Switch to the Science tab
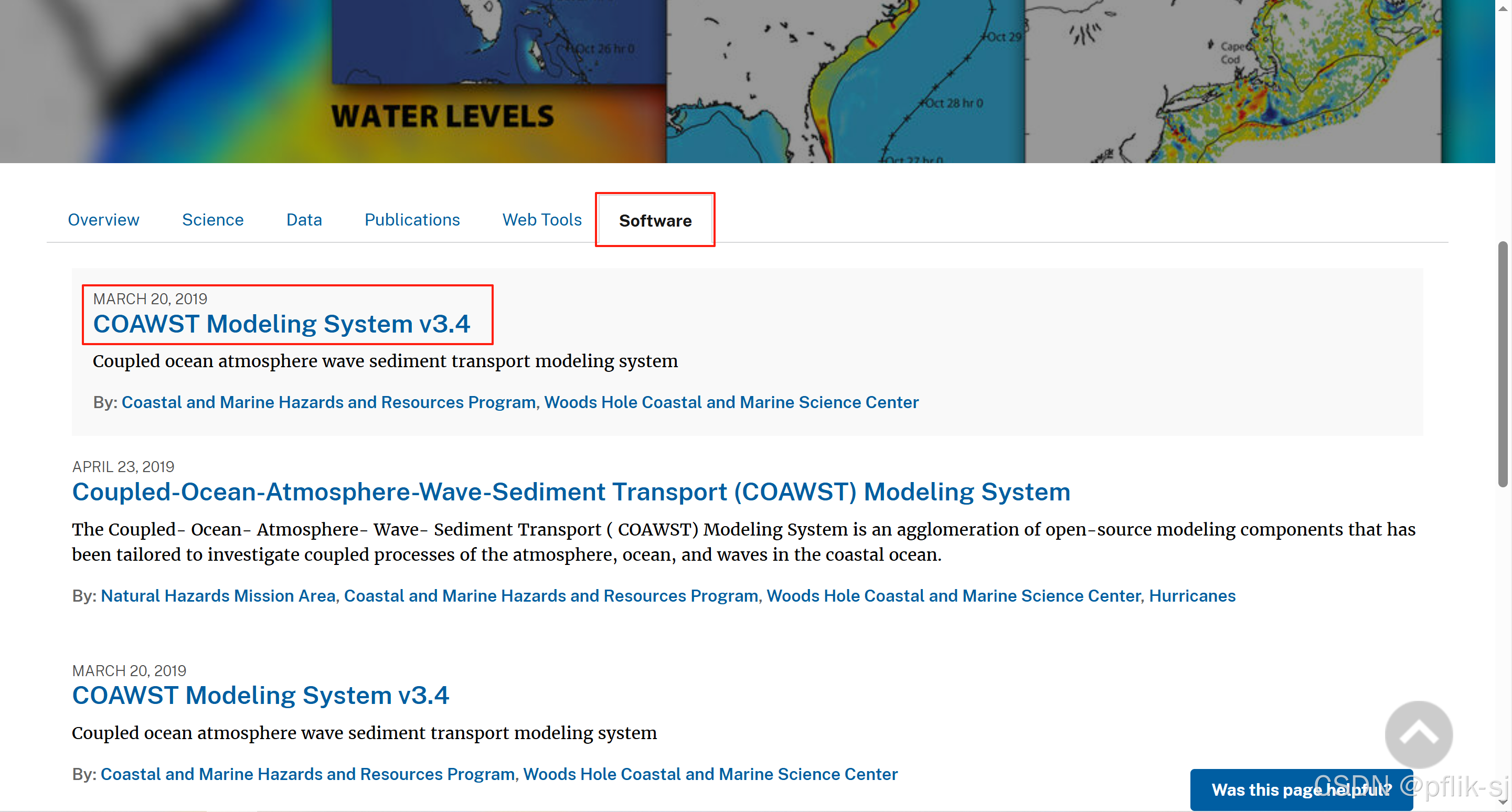Image resolution: width=1512 pixels, height=812 pixels. (212, 219)
